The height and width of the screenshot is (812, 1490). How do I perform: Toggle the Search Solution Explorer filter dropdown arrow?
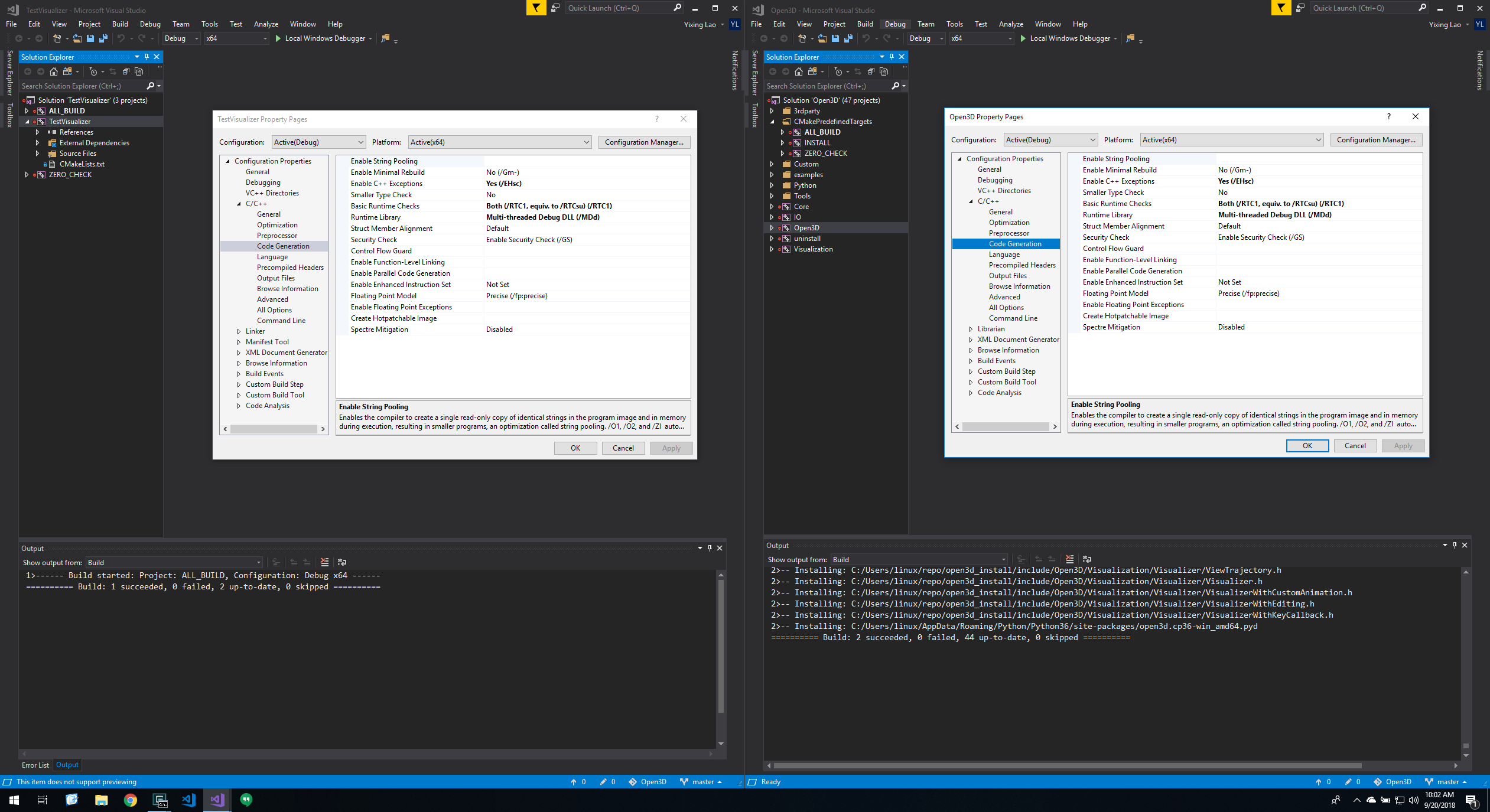pos(157,86)
